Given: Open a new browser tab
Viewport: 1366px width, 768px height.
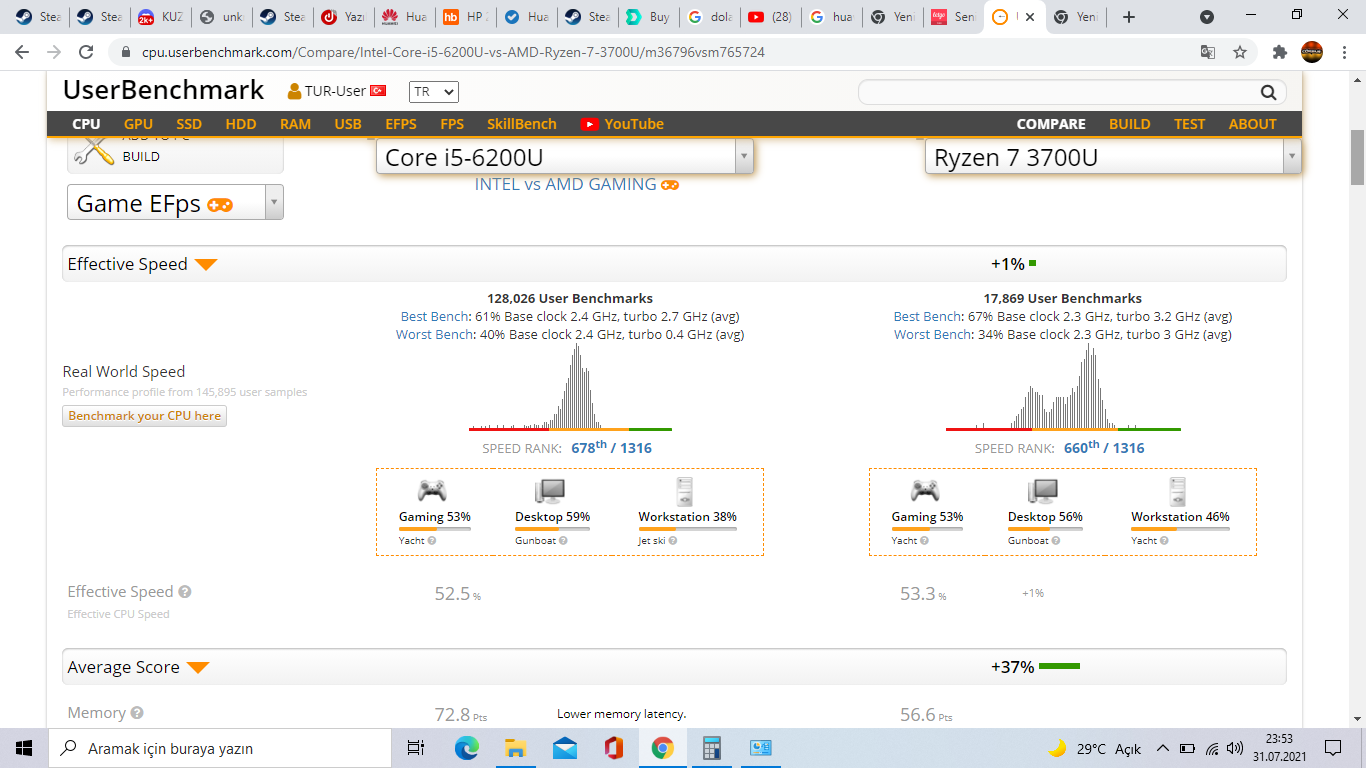Looking at the screenshot, I should 1129,17.
